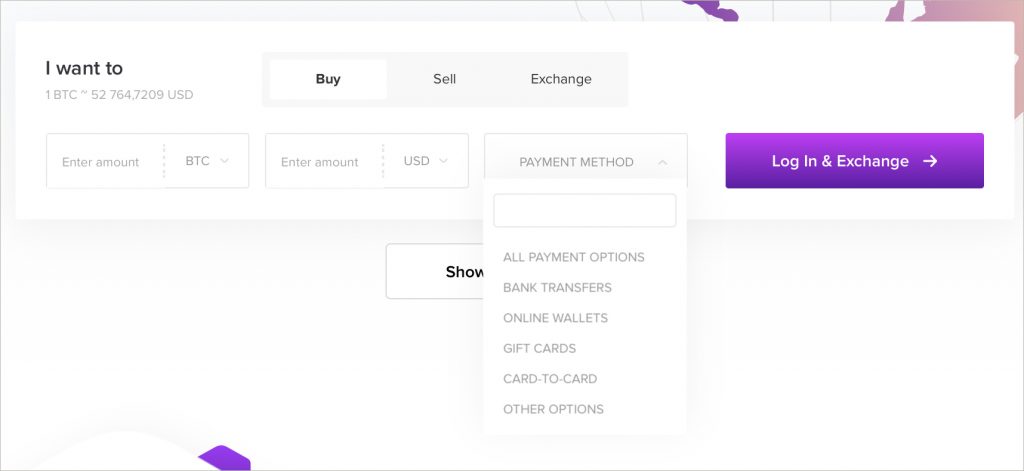Click the BTC currency chevron icon
This screenshot has width=1024, height=471.
(224, 161)
